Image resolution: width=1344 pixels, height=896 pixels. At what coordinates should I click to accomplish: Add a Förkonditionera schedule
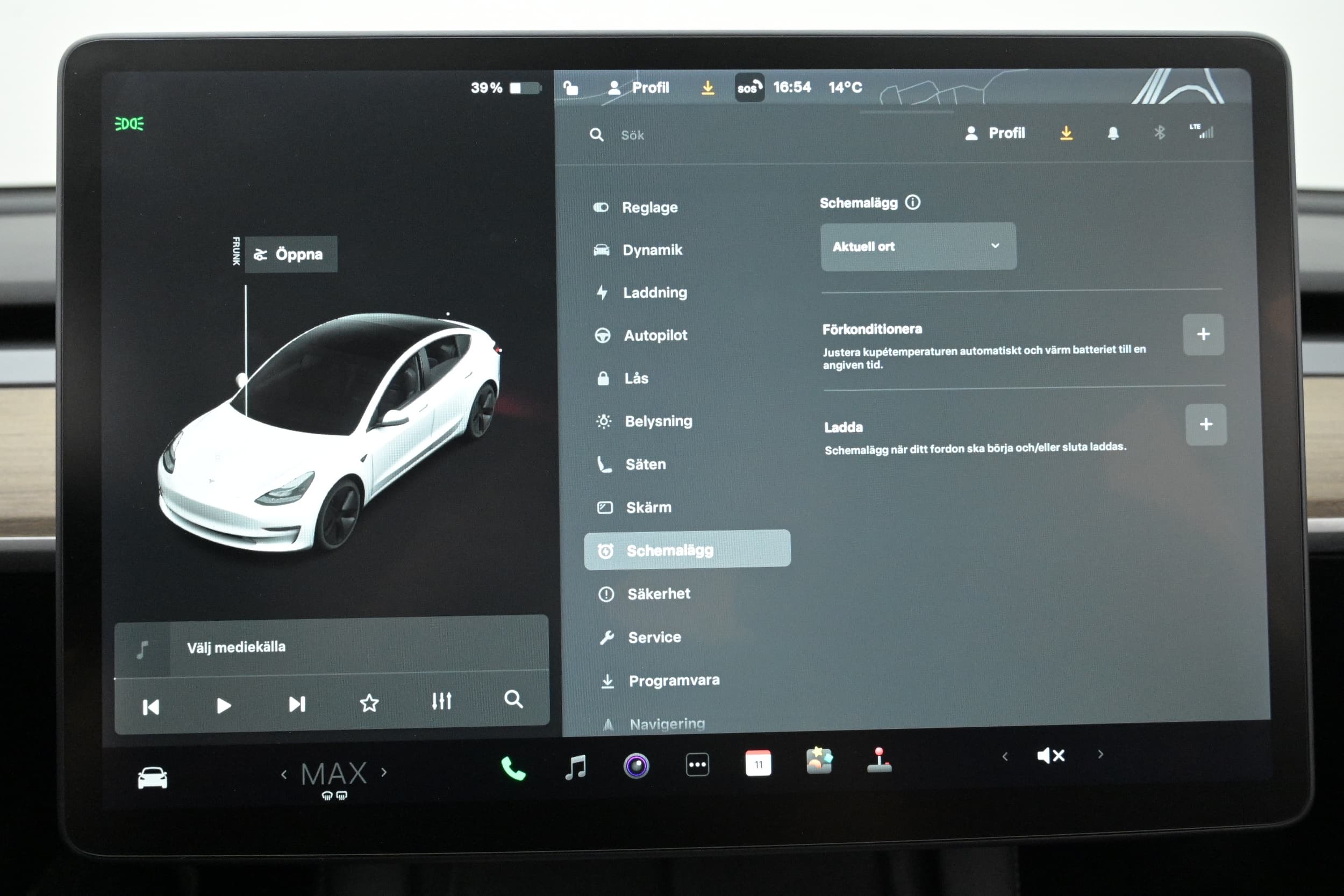pos(1204,334)
